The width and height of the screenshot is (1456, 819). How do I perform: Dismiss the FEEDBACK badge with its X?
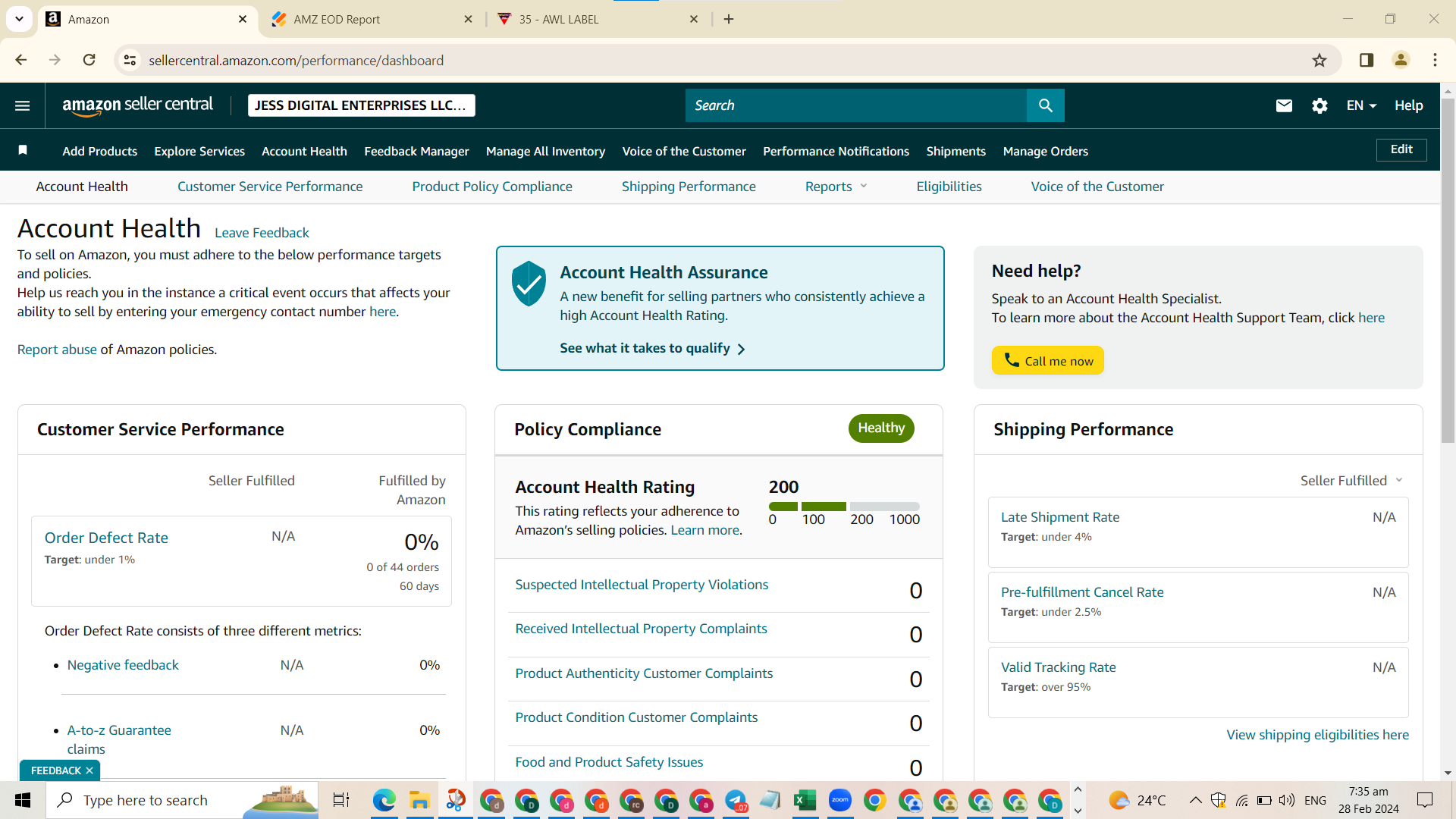(x=89, y=770)
